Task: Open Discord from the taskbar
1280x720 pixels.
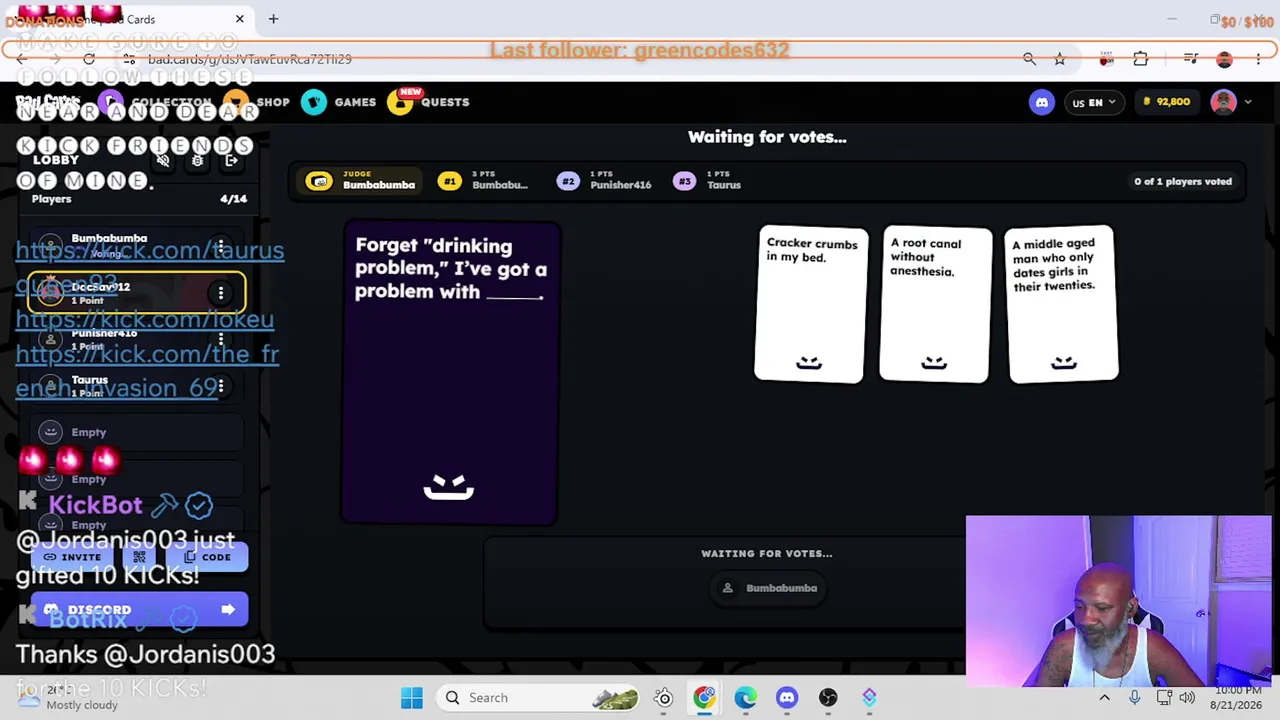Action: [787, 697]
